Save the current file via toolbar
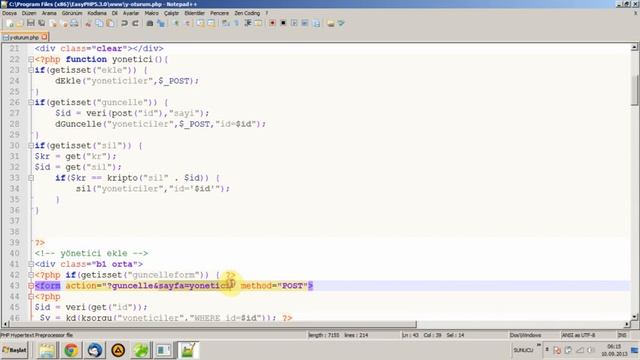The width and height of the screenshot is (640, 360). [31, 23]
